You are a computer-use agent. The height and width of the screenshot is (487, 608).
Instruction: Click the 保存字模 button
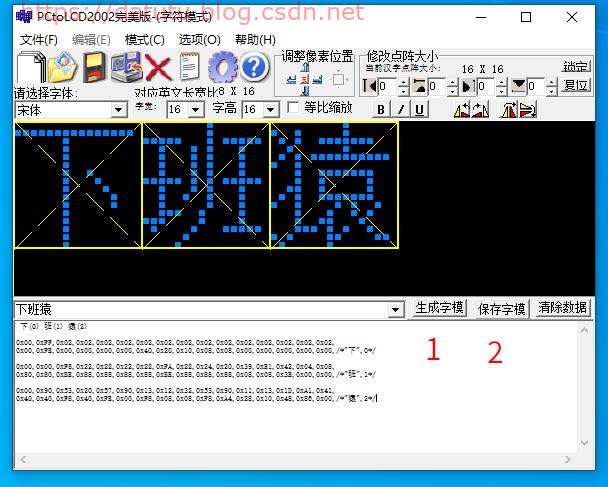click(501, 309)
